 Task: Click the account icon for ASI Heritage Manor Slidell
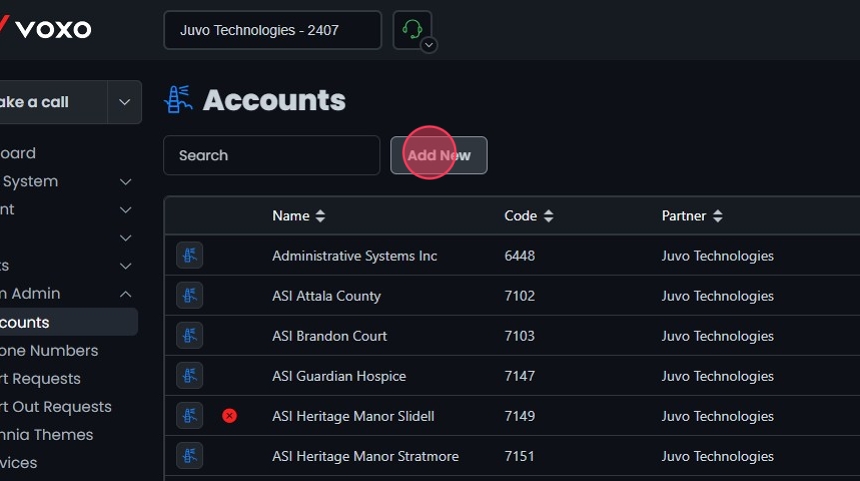tap(190, 416)
